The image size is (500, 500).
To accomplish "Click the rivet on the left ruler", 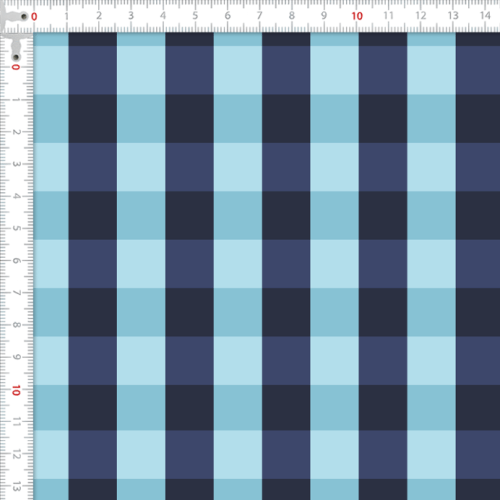I will pos(16,57).
